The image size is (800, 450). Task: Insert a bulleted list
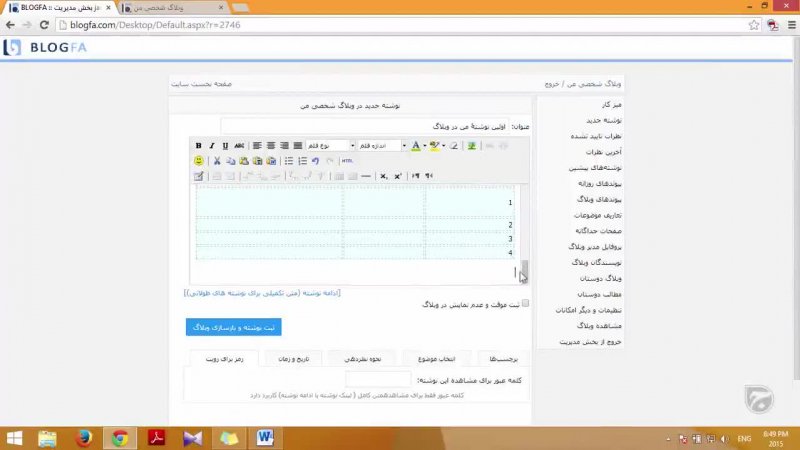289,161
